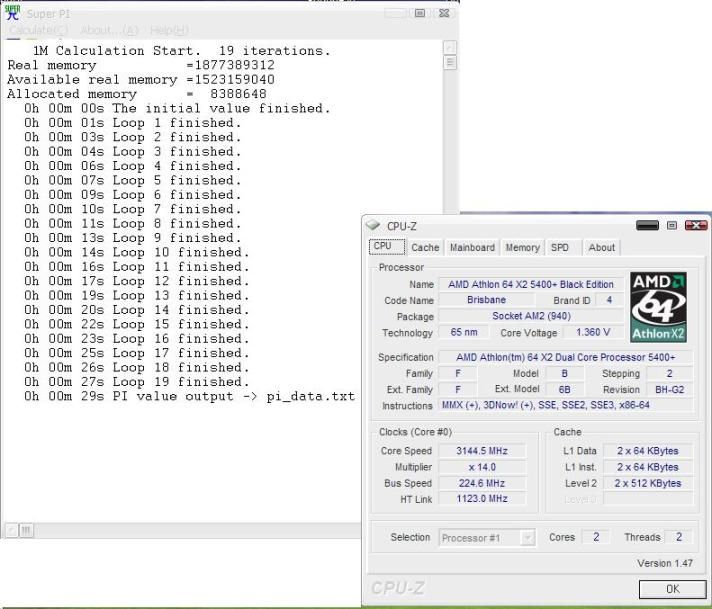Viewport: 712px width, 609px height.
Task: Click the 'Version 1.47' text in CPU-Z
Action: click(x=665, y=563)
